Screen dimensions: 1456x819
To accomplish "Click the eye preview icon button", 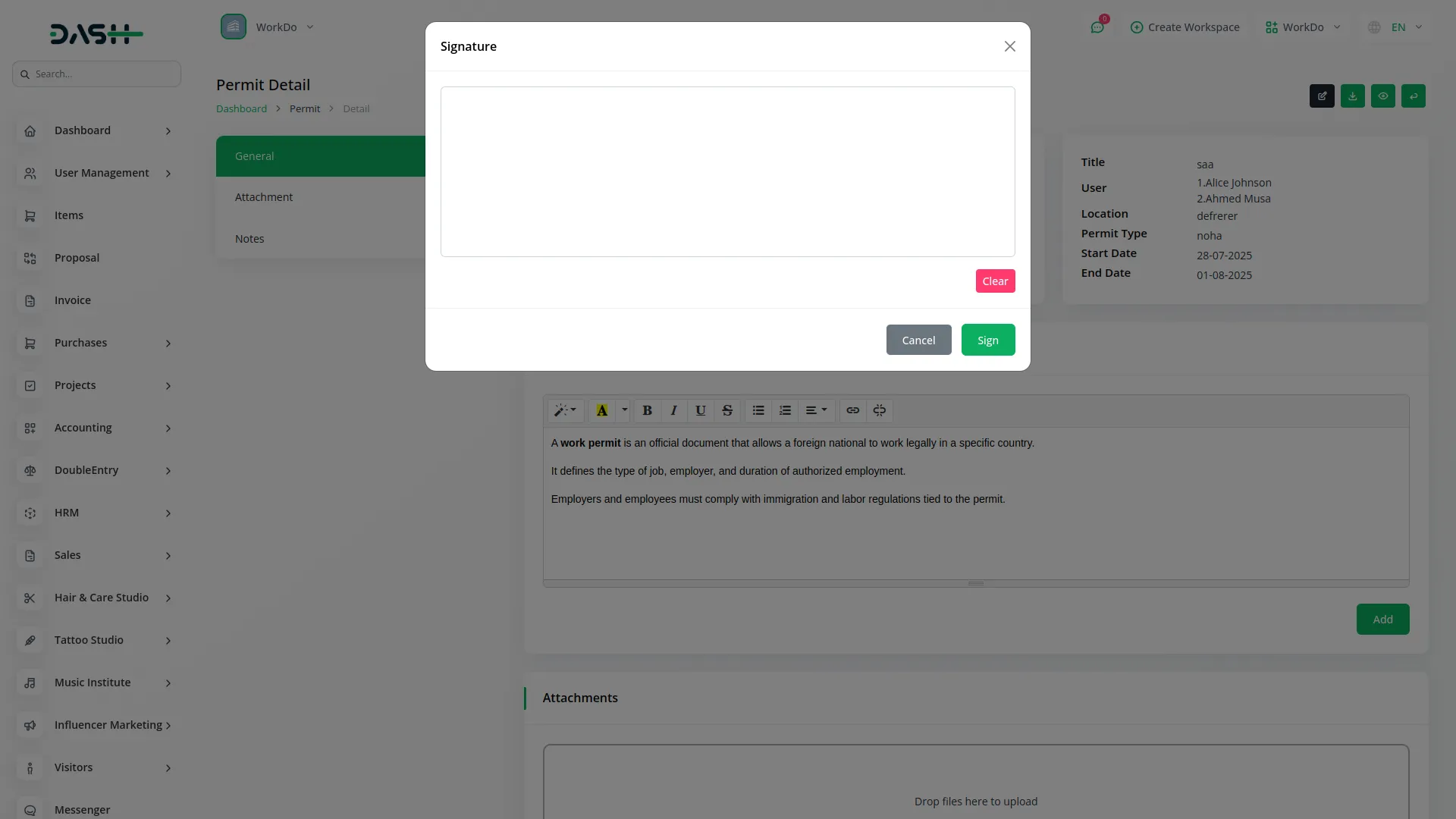I will tap(1382, 96).
